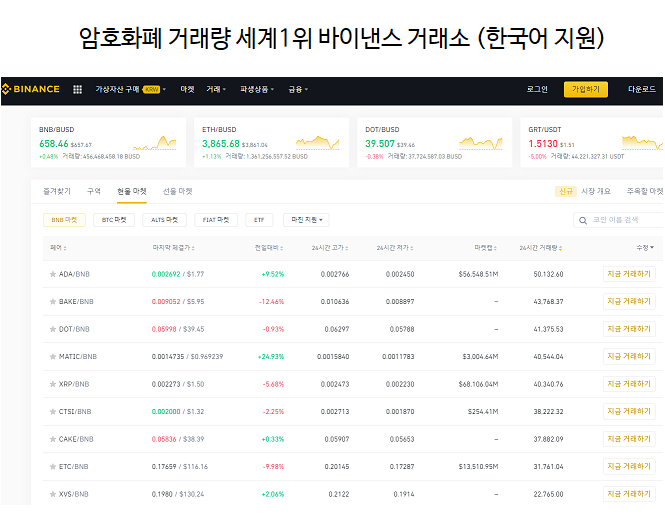
Task: Open the grid apps menu icon
Action: click(x=77, y=89)
